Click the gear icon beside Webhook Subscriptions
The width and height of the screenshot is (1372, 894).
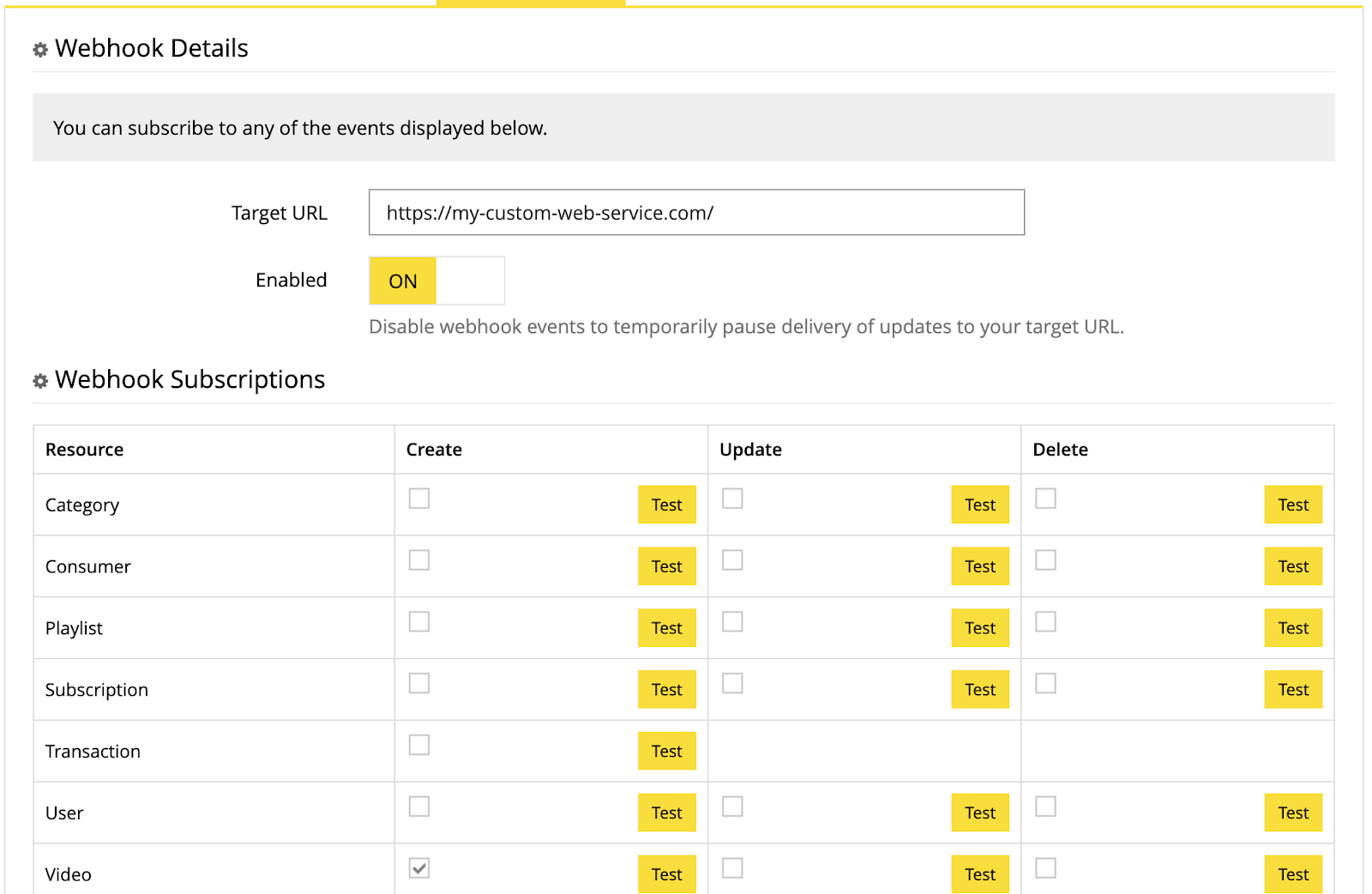point(39,381)
